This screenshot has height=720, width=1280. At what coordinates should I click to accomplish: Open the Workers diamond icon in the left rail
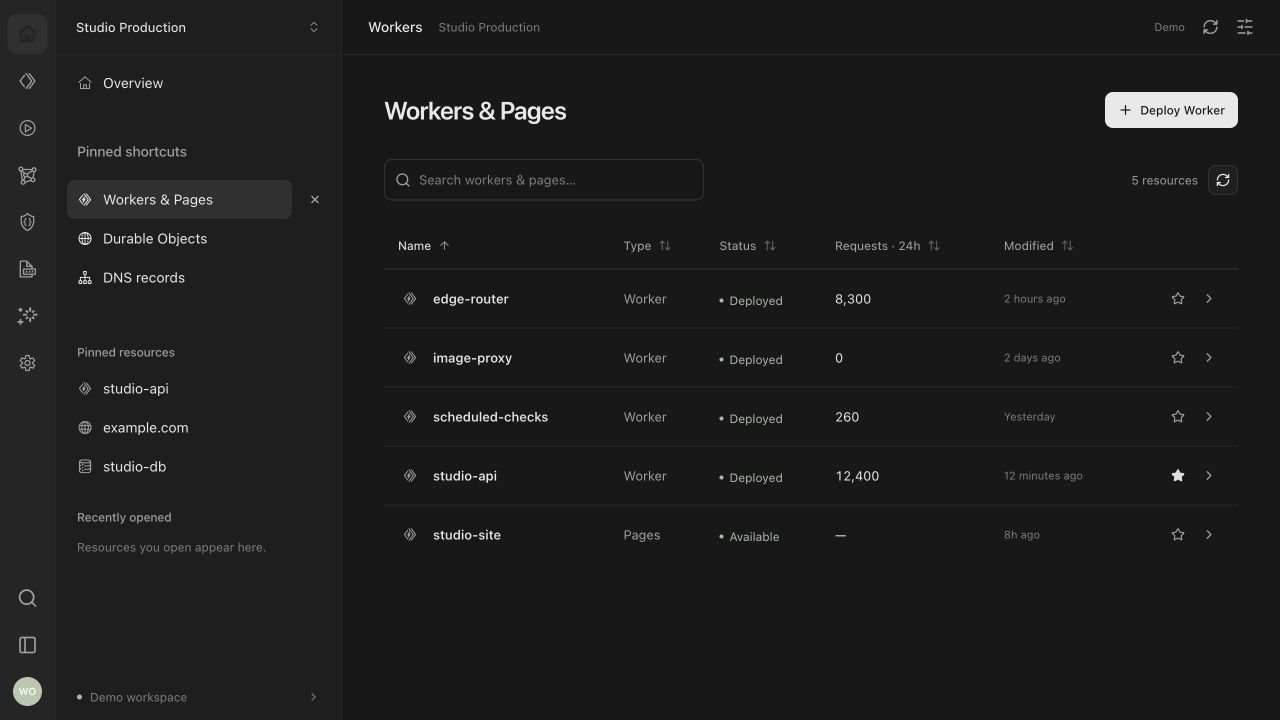27,81
